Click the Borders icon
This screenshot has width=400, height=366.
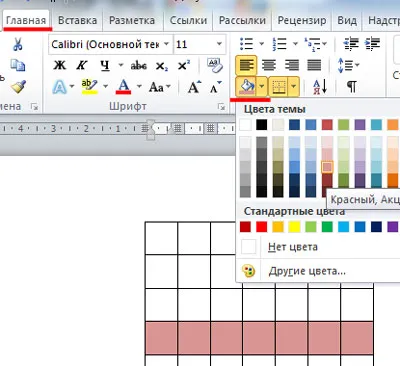click(x=279, y=87)
